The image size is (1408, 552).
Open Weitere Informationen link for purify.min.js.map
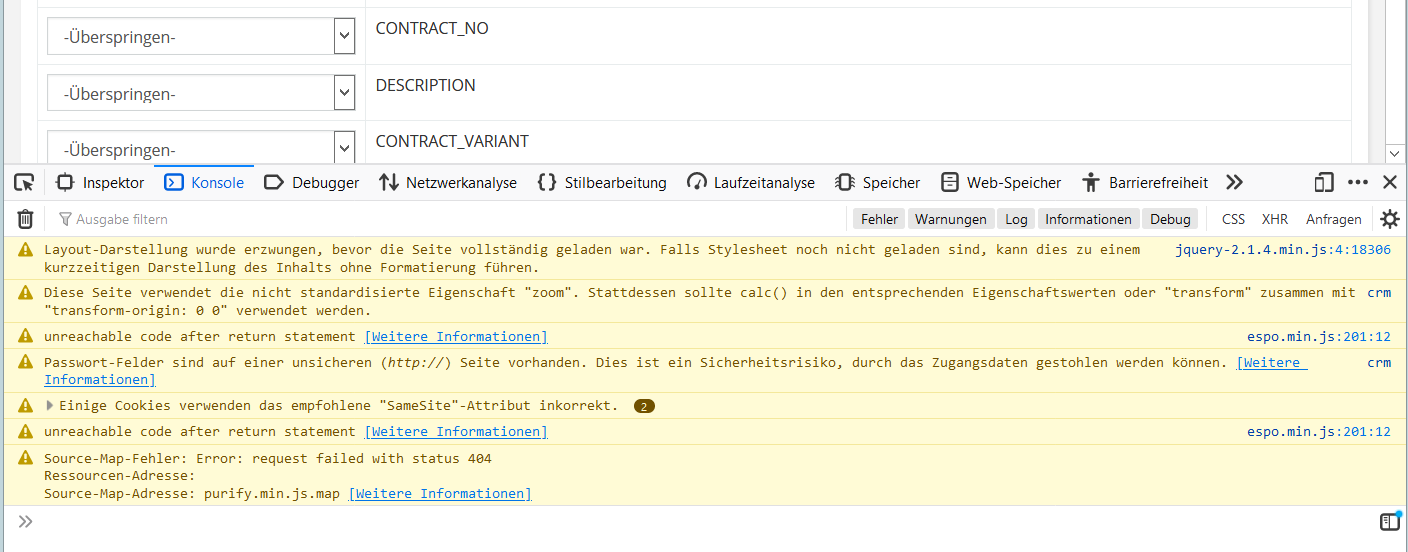[x=439, y=494]
